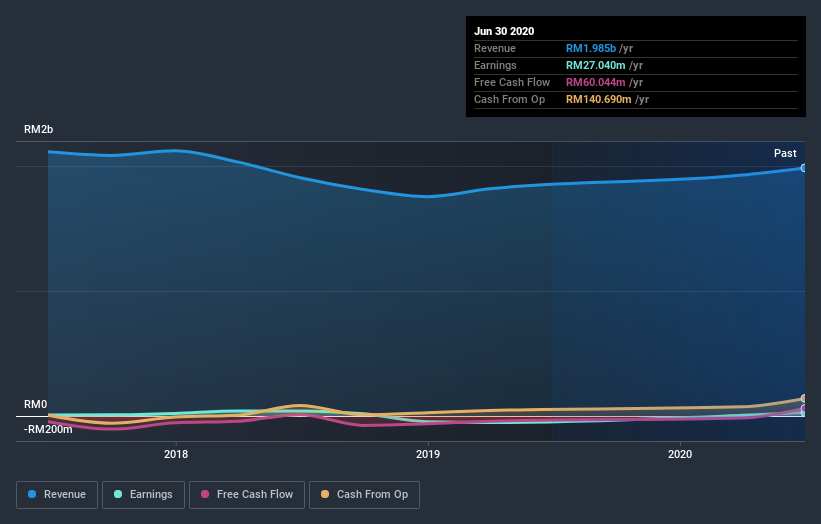The height and width of the screenshot is (524, 821).
Task: Toggle the Cash From Op legend button
Action: 364,495
